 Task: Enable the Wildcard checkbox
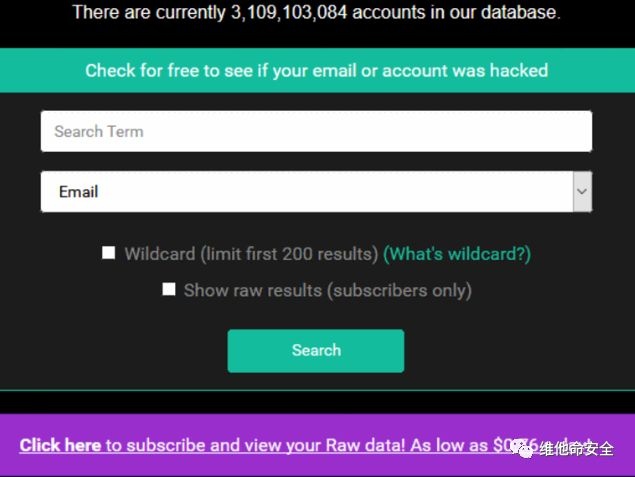point(109,253)
